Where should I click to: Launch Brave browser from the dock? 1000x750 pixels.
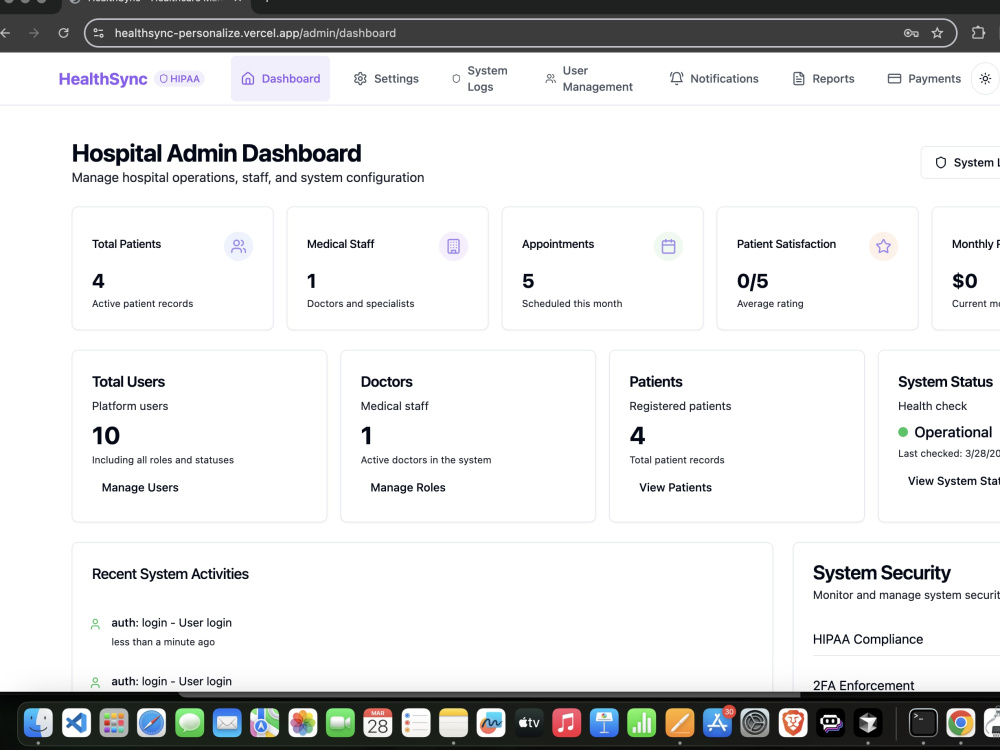[793, 723]
